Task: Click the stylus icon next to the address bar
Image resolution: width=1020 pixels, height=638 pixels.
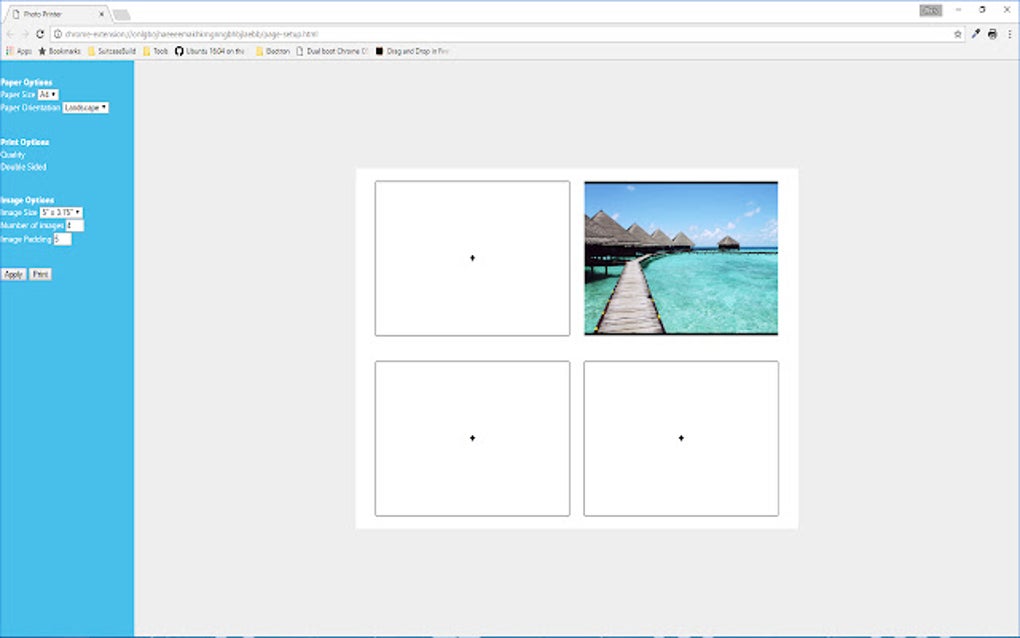Action: coord(975,33)
